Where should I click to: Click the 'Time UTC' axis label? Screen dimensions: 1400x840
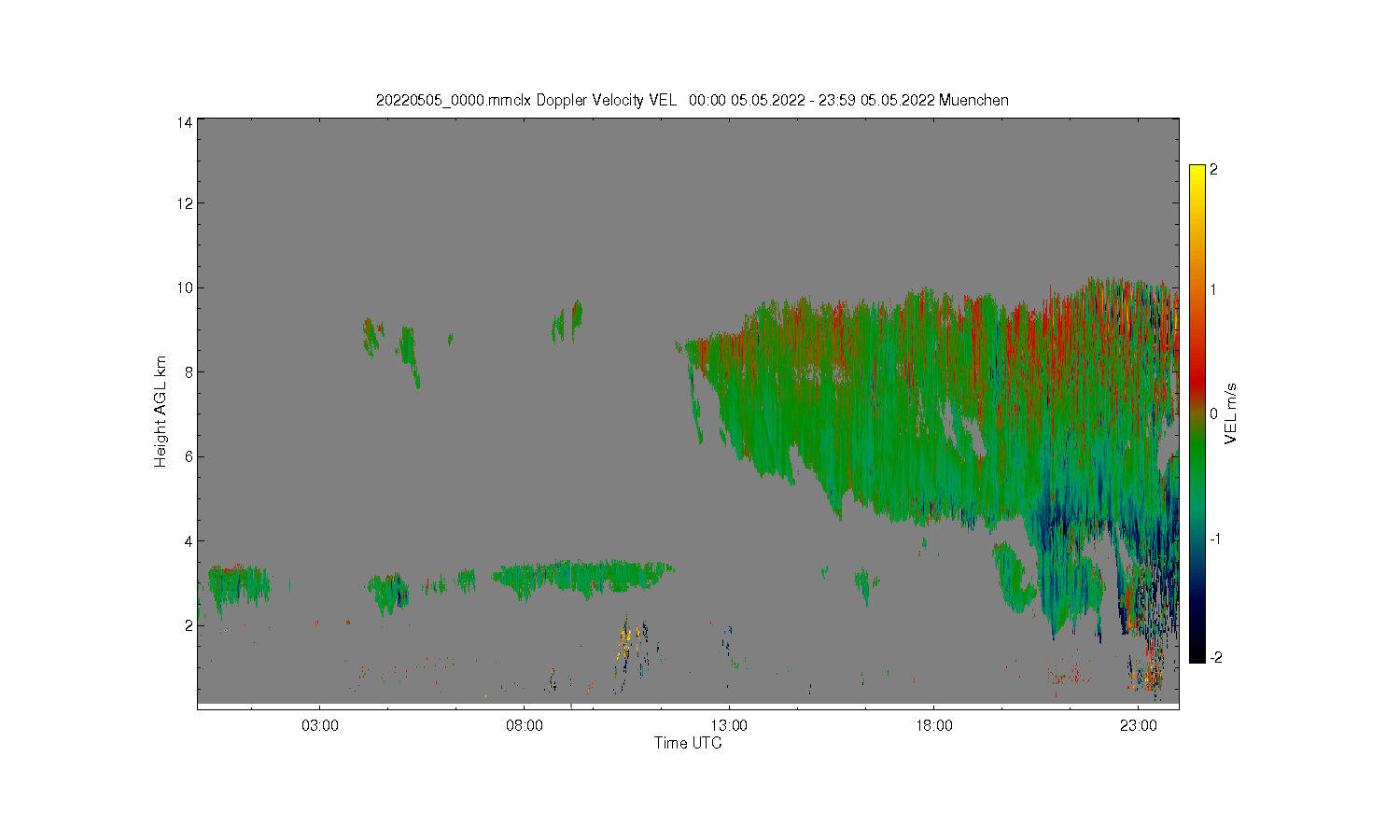[x=688, y=743]
